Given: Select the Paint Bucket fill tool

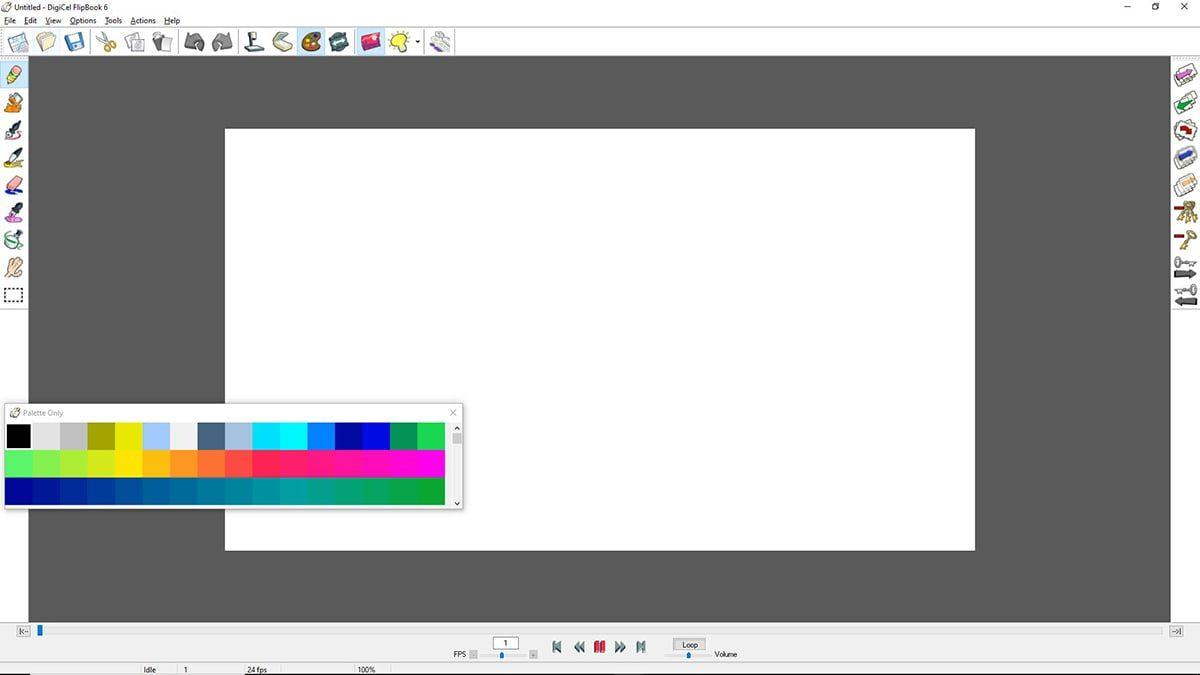Looking at the screenshot, I should [13, 101].
